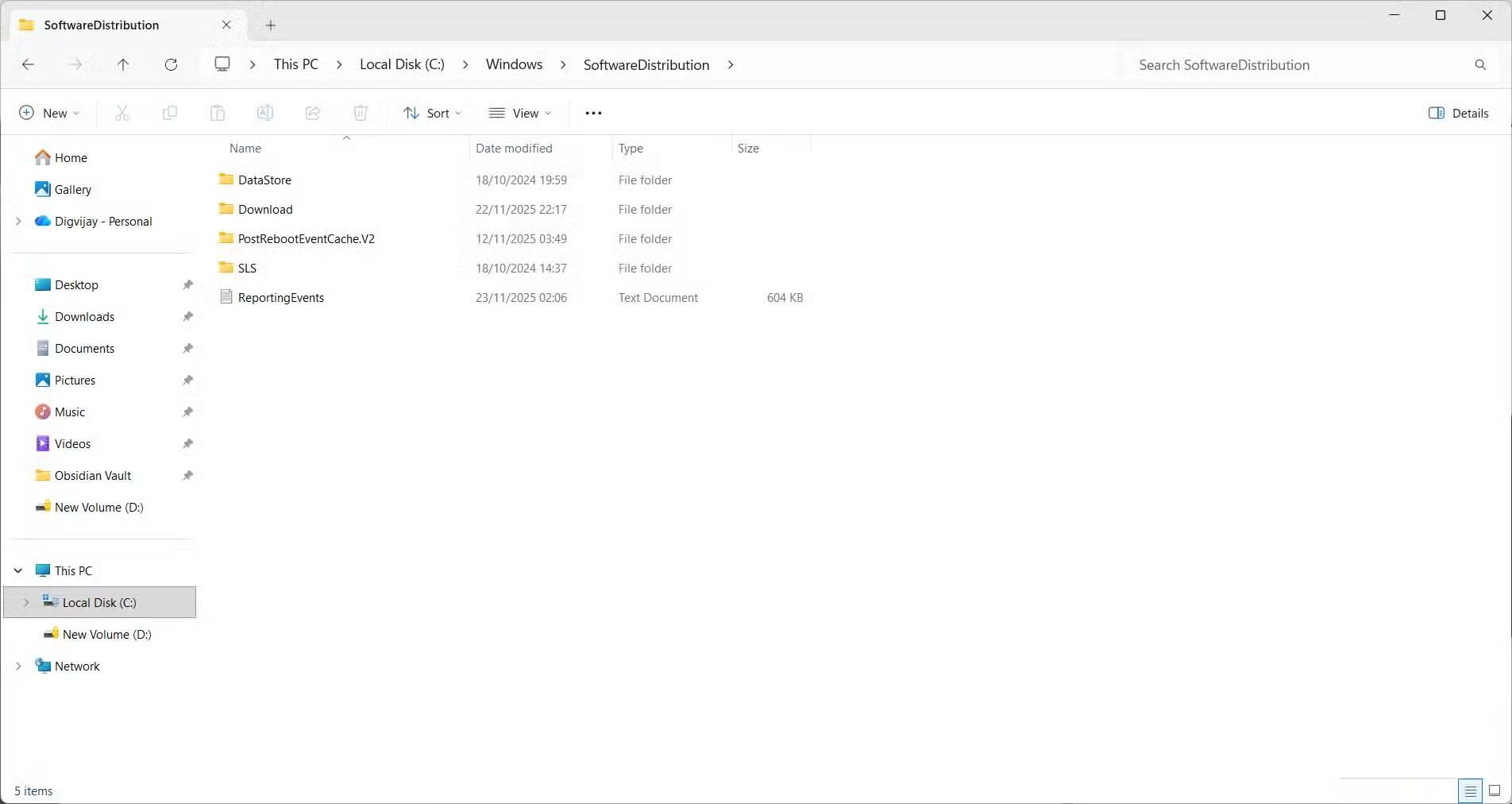Click the Cut icon in the toolbar
Screen dimensions: 1512x804
click(x=121, y=113)
